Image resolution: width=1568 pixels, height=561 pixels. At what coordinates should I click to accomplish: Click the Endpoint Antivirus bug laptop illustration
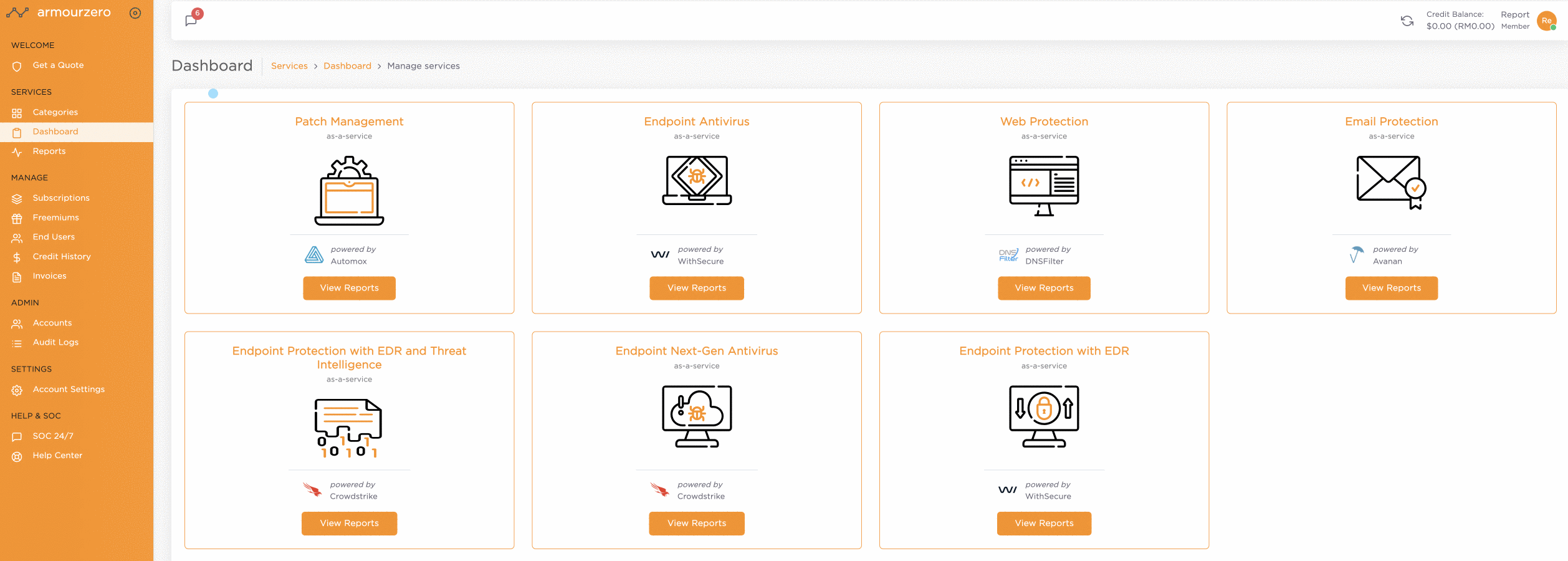pos(697,180)
